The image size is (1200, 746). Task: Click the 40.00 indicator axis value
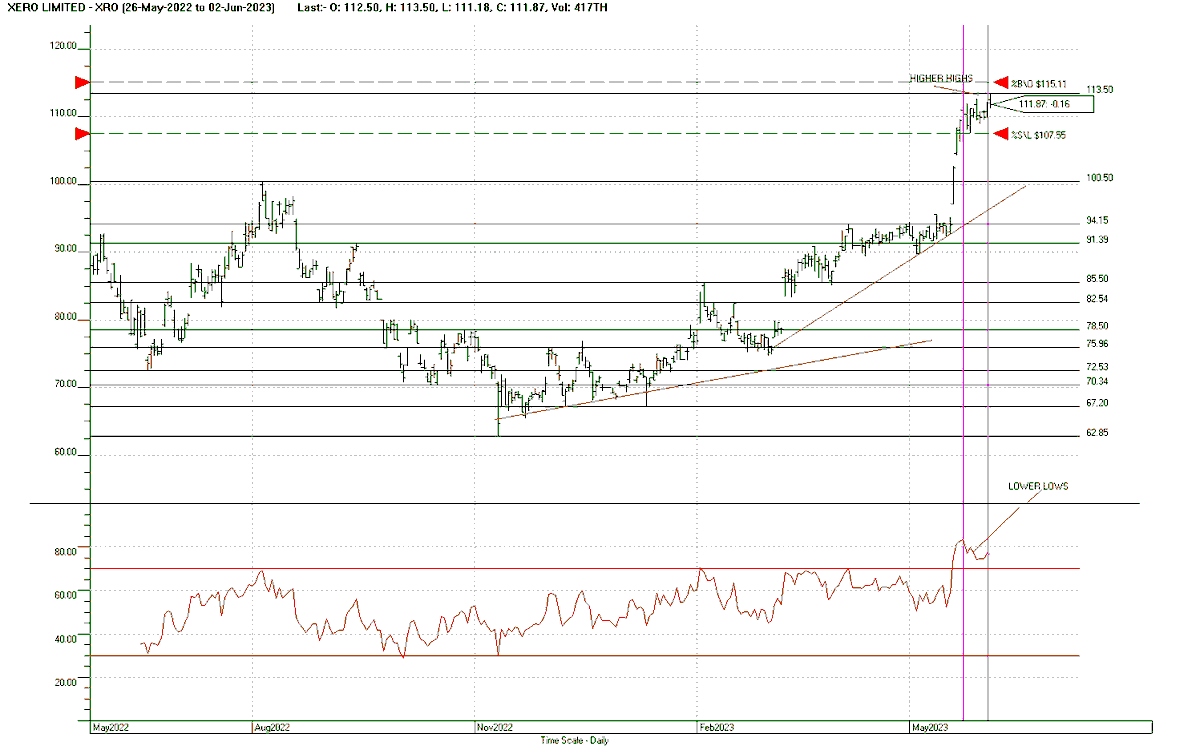(65, 638)
